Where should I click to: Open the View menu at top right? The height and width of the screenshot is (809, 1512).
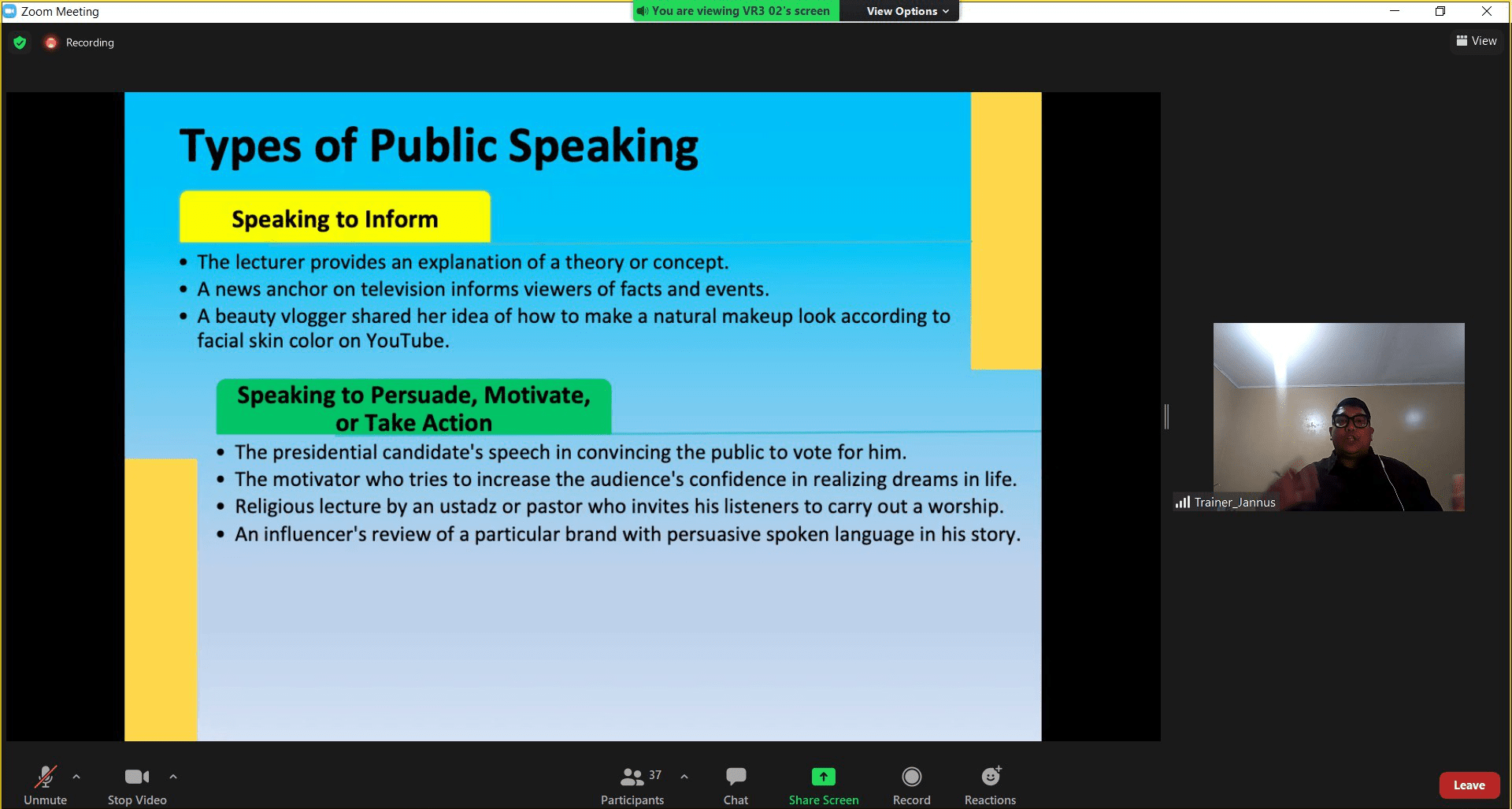[1477, 41]
